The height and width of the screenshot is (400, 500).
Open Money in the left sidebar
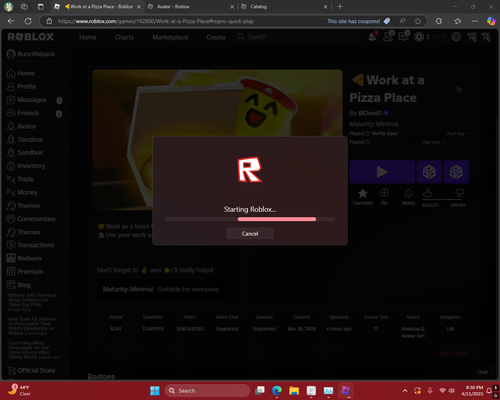[x=22, y=192]
